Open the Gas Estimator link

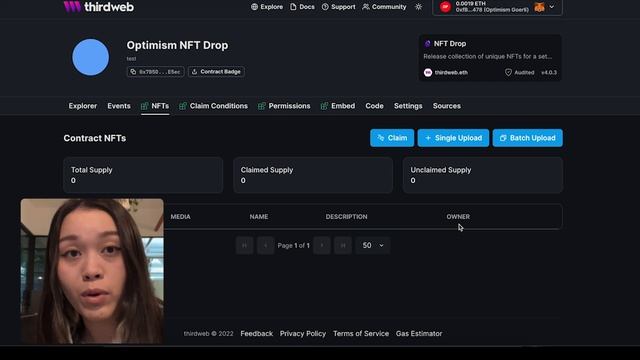coord(419,333)
